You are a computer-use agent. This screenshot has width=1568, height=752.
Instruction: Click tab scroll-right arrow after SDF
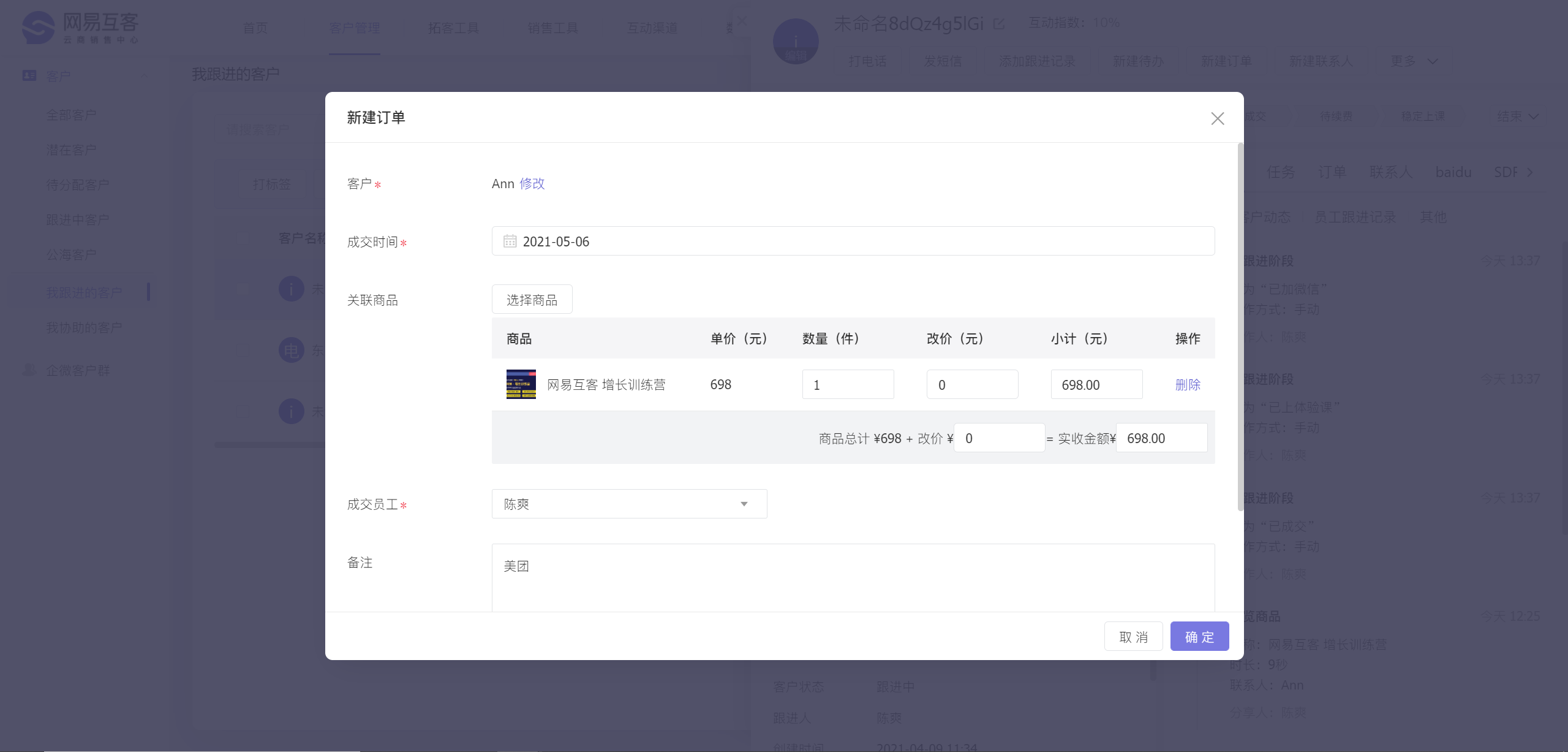(x=1529, y=172)
